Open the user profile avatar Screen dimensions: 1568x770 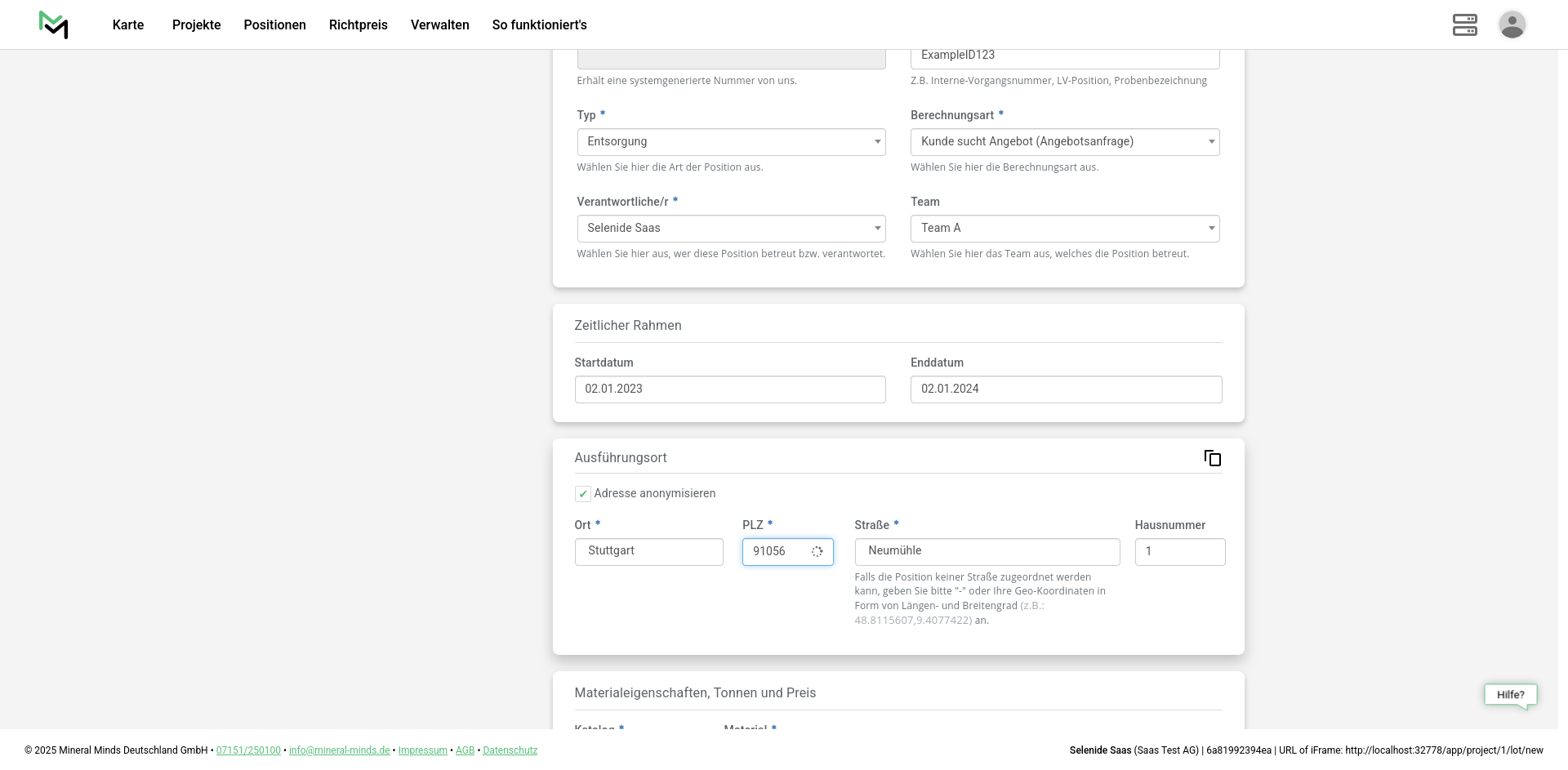tap(1512, 24)
